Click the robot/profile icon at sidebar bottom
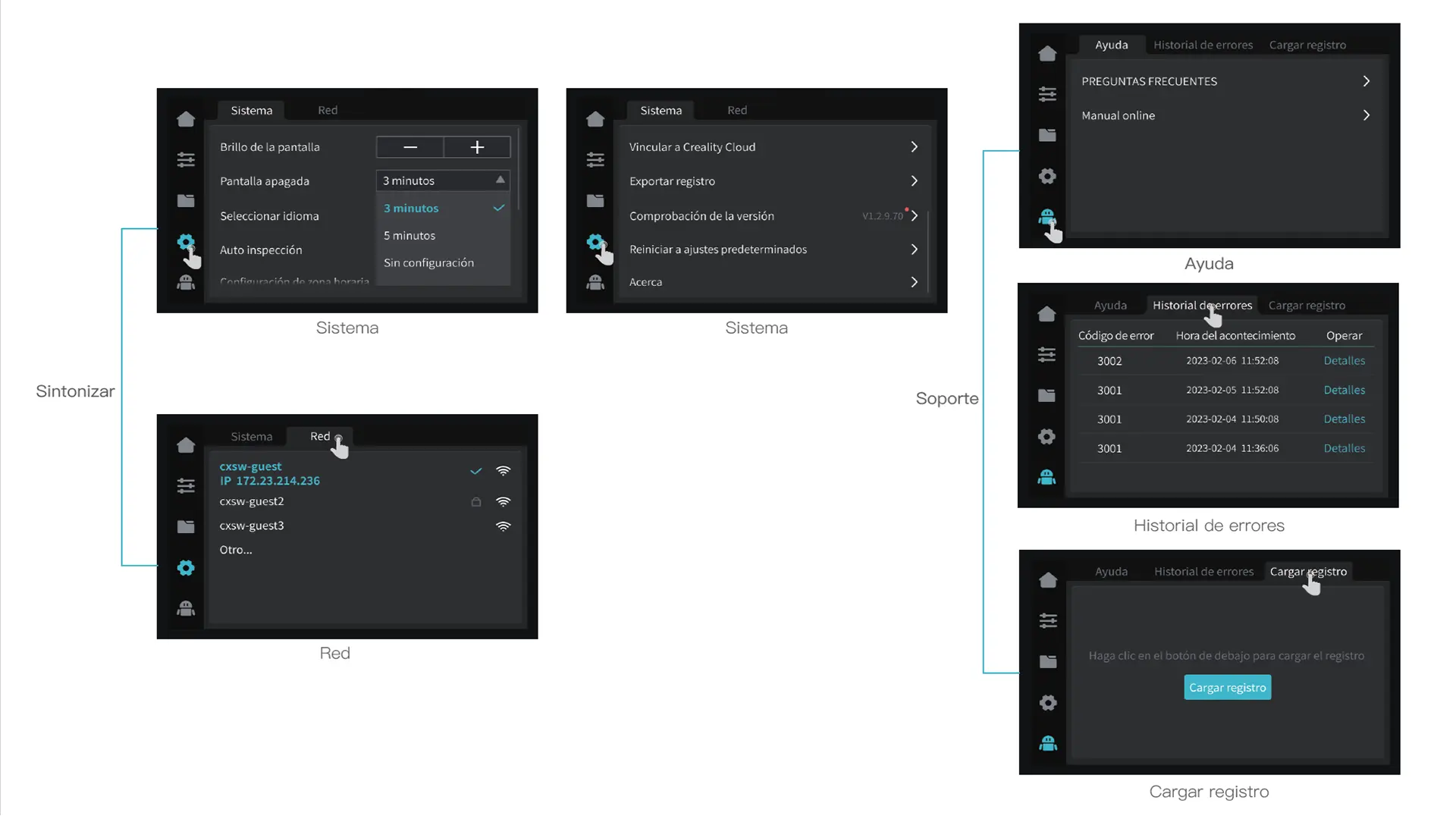 [x=185, y=284]
